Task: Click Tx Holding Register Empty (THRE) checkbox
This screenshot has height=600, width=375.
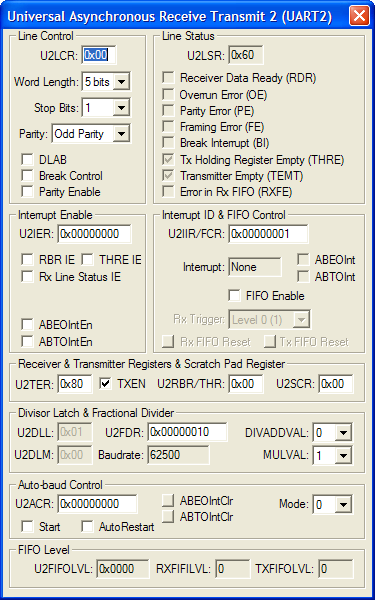Action: (x=168, y=160)
